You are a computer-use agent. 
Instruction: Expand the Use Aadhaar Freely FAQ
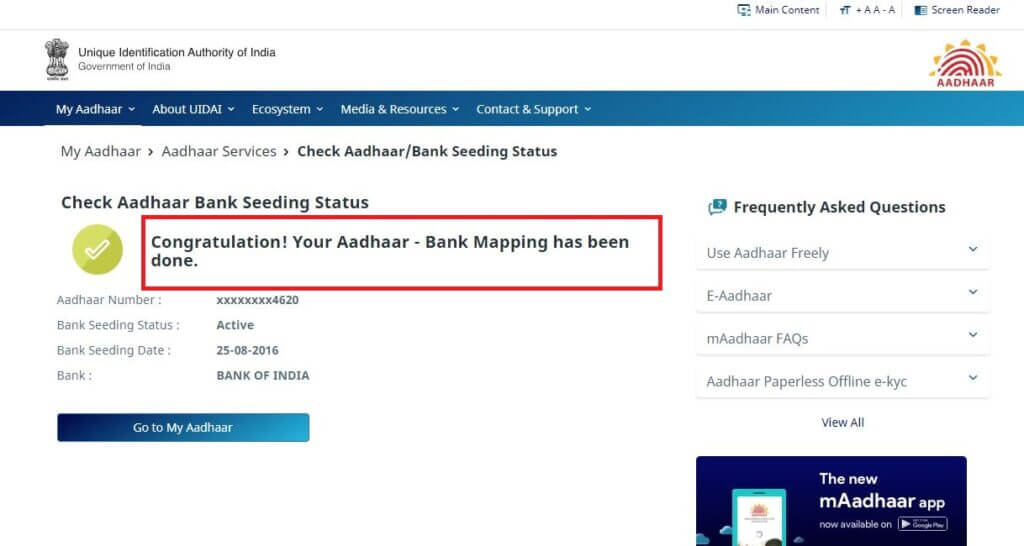tap(842, 253)
